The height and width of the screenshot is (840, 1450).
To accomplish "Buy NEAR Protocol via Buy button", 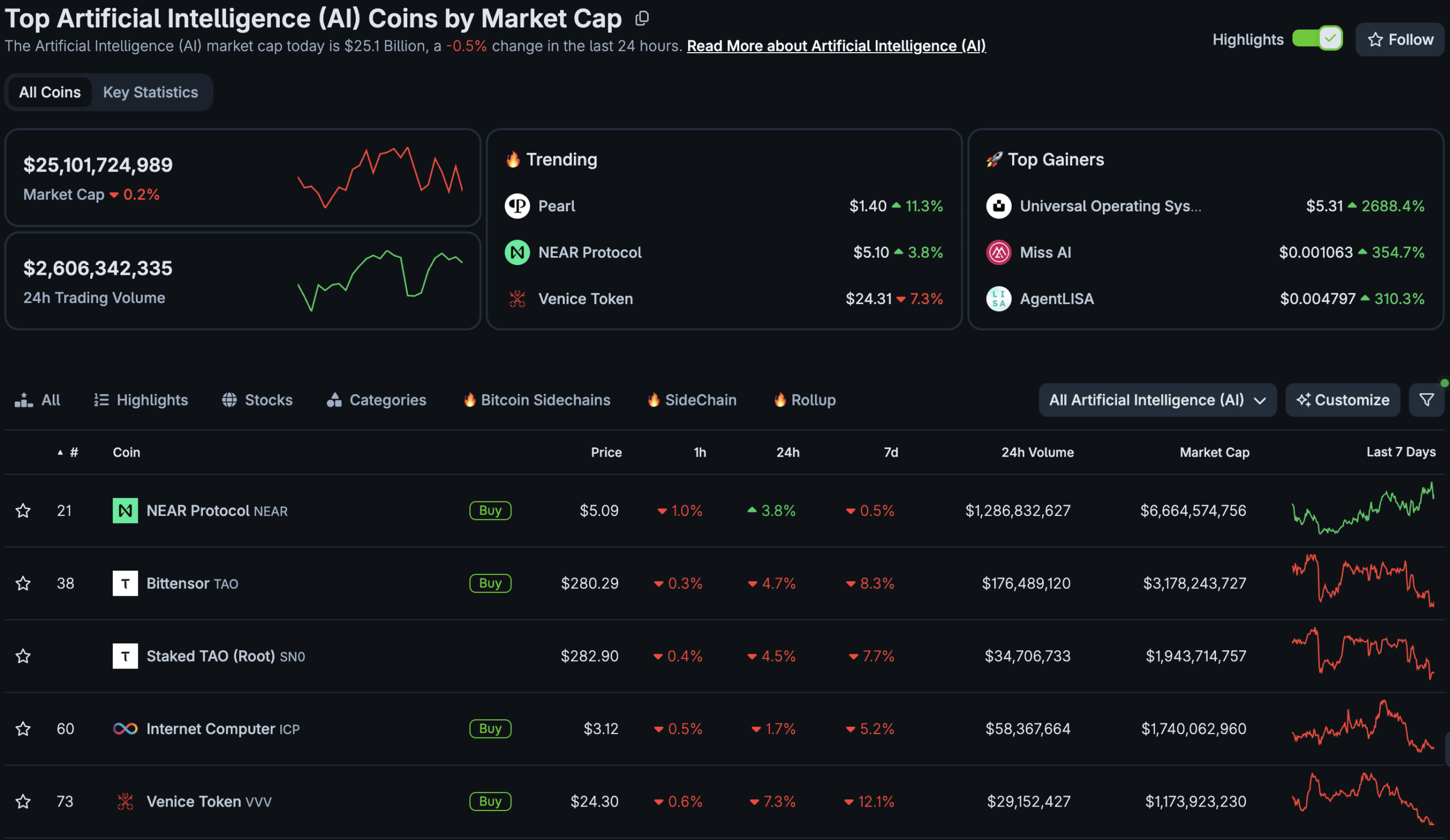I will pyautogui.click(x=491, y=510).
